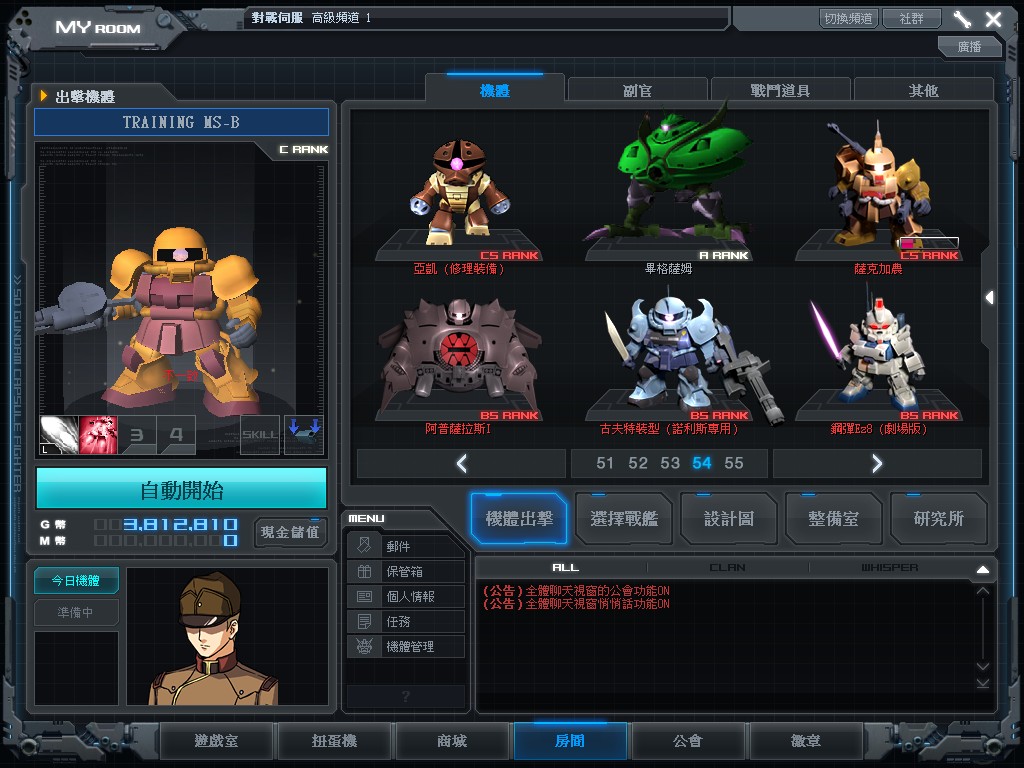
Task: Open 徽章 badges in bottom navigation
Action: tap(806, 741)
